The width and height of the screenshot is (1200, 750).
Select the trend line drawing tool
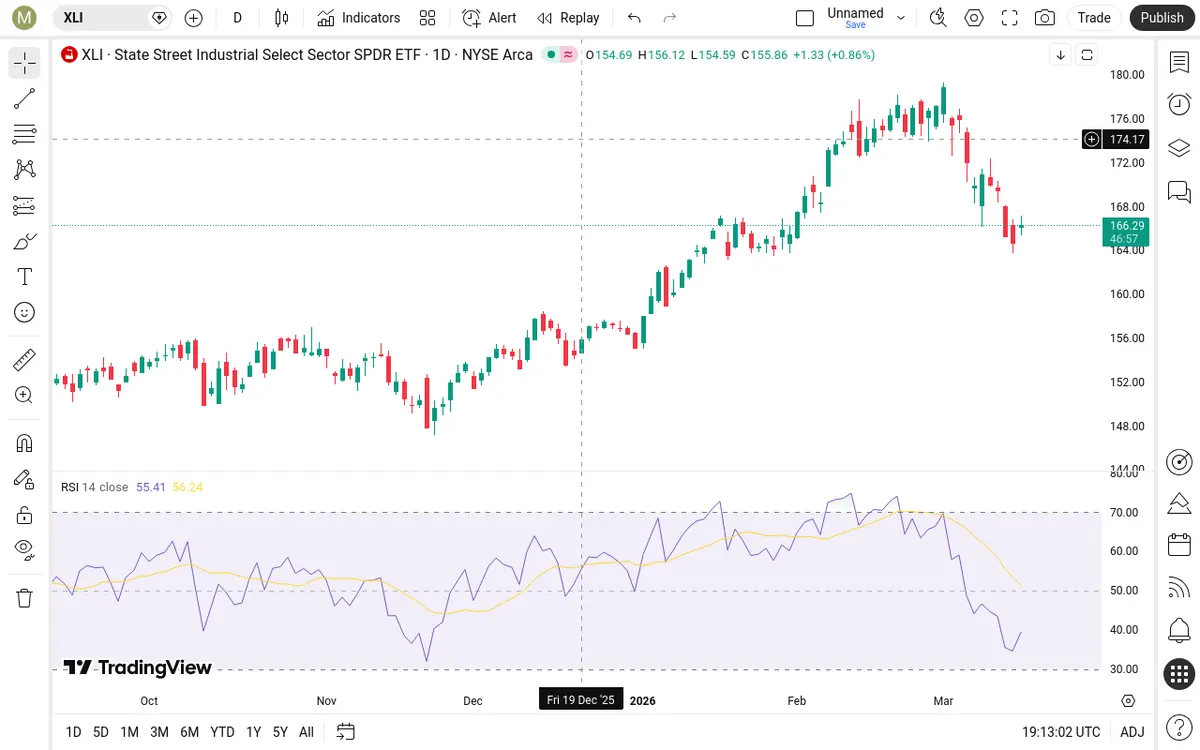pyautogui.click(x=25, y=98)
